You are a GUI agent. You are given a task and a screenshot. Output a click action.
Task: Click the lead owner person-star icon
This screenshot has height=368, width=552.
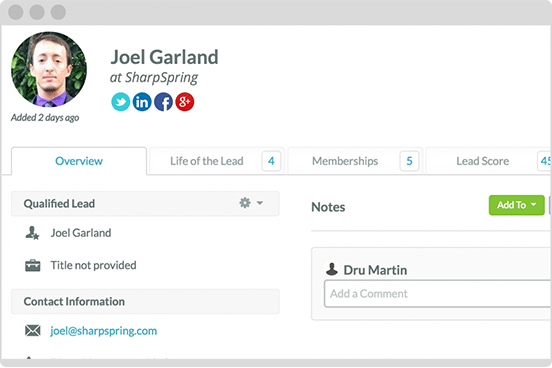(x=32, y=233)
